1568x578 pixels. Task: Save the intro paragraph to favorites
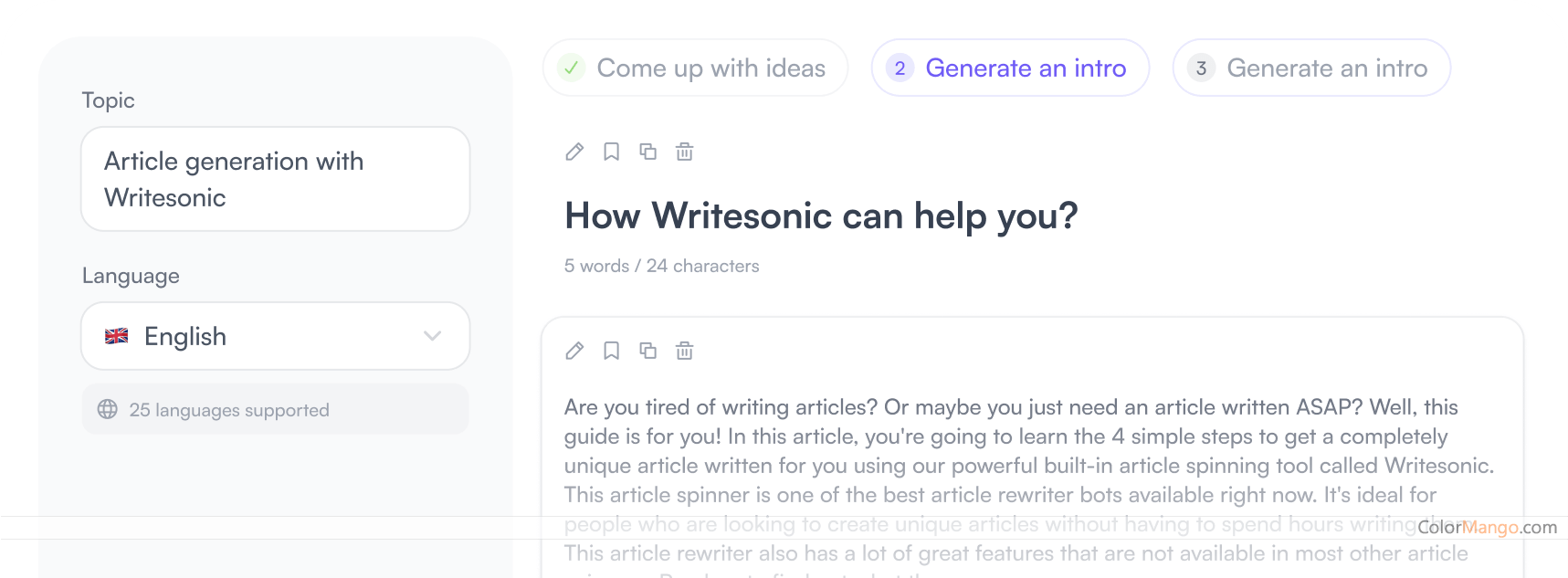[x=611, y=351]
